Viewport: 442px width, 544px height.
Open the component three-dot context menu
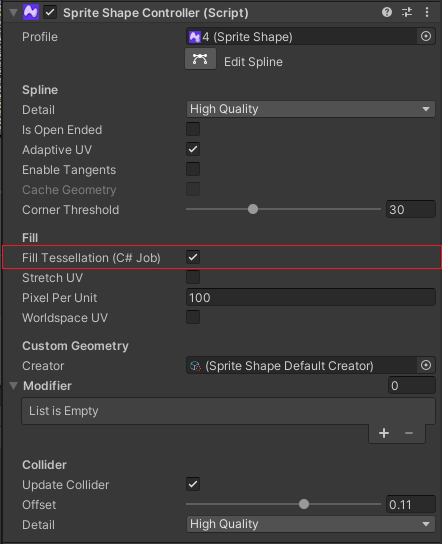tap(427, 12)
